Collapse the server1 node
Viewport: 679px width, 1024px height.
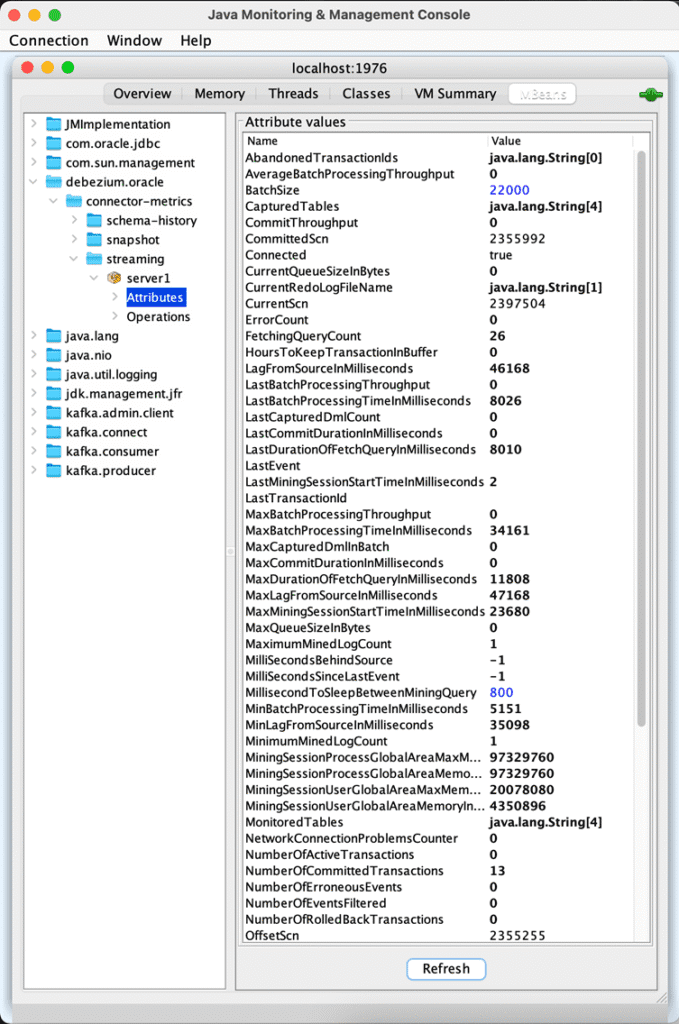pyautogui.click(x=94, y=278)
